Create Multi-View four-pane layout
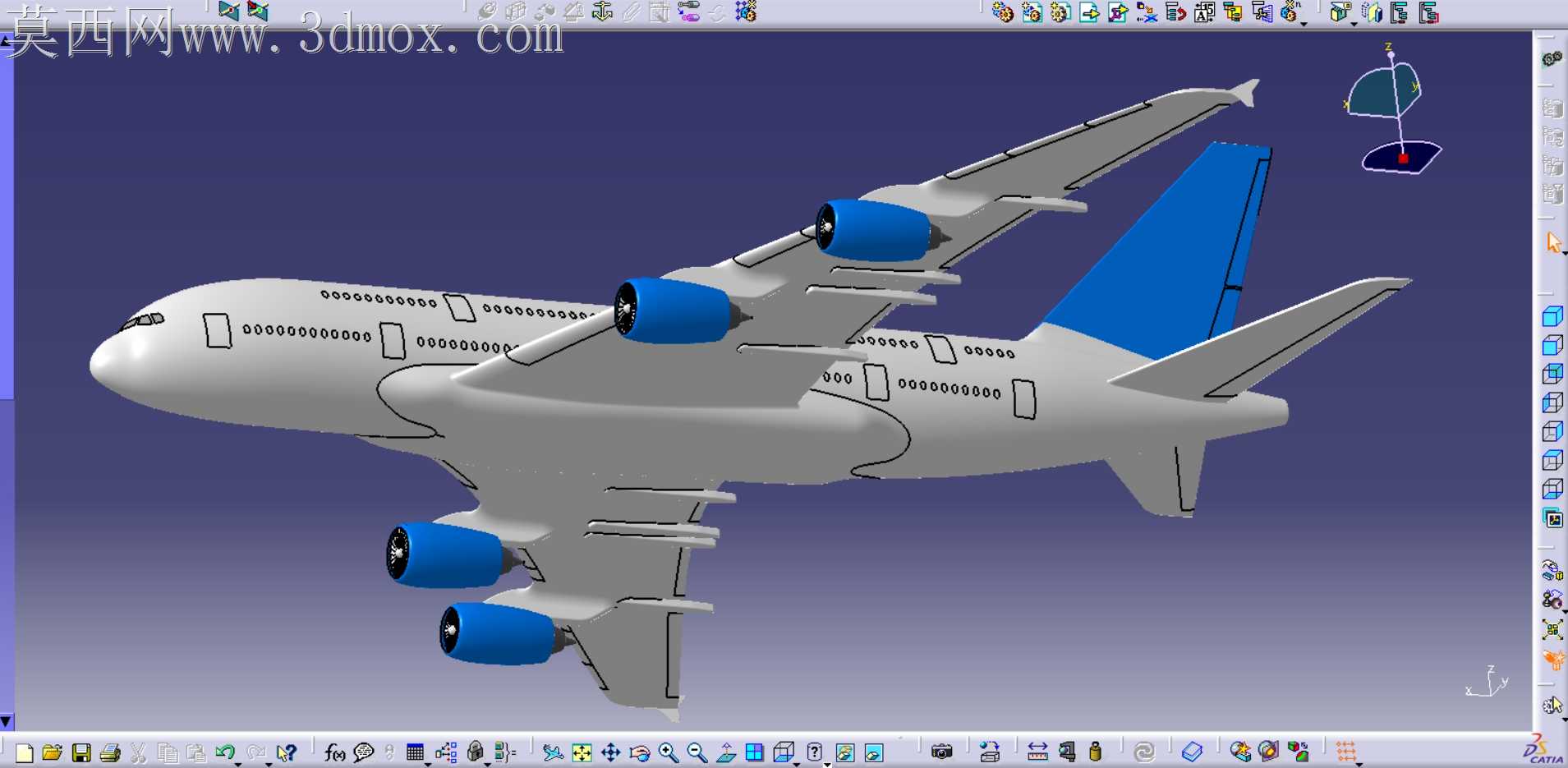This screenshot has height=768, width=1568. [754, 752]
